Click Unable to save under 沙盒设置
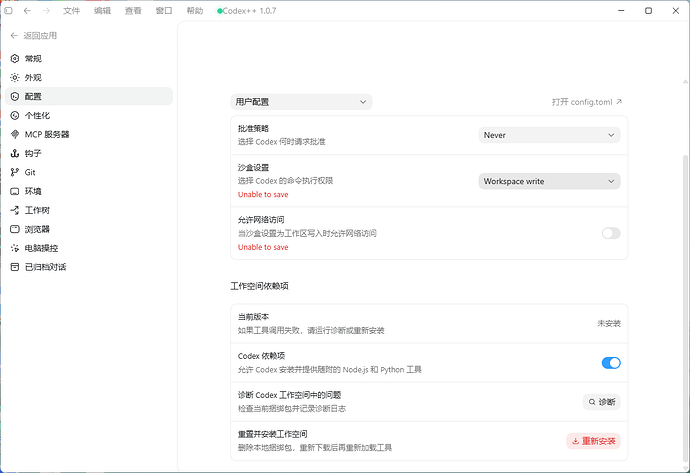This screenshot has height=473, width=690. (263, 194)
